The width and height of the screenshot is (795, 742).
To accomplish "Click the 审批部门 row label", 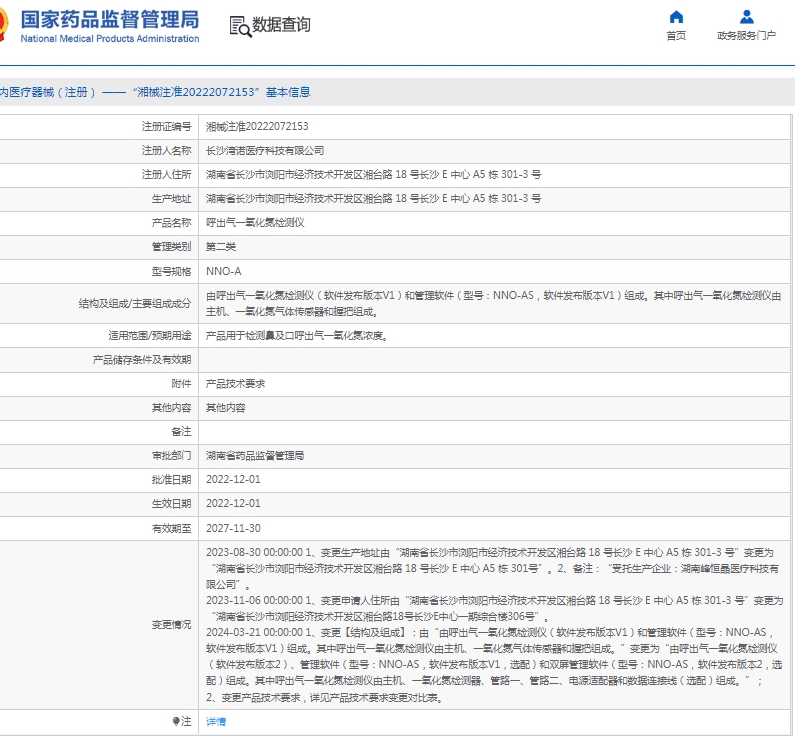I will (171, 455).
